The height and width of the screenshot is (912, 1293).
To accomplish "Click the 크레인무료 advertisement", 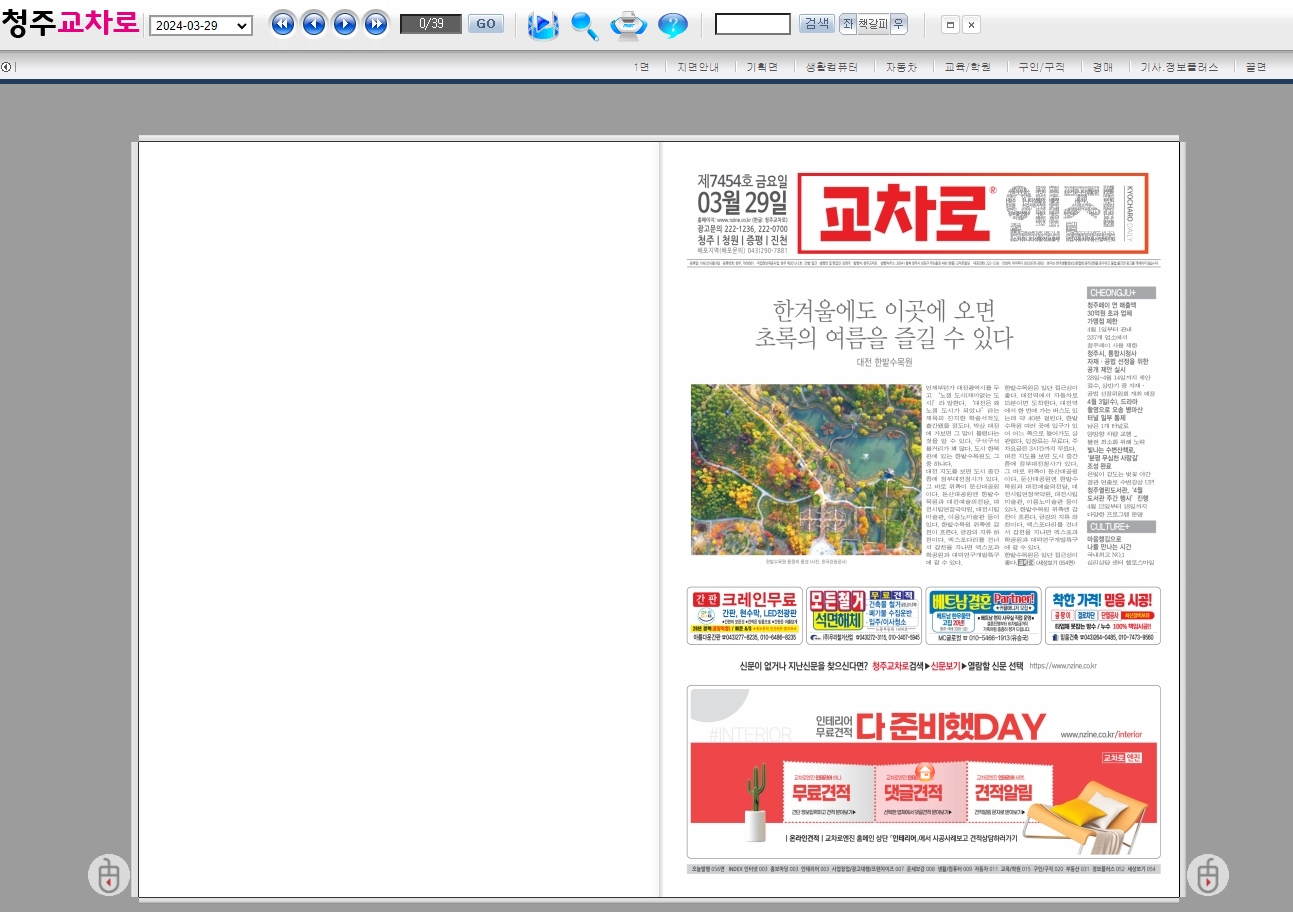I will pyautogui.click(x=745, y=616).
